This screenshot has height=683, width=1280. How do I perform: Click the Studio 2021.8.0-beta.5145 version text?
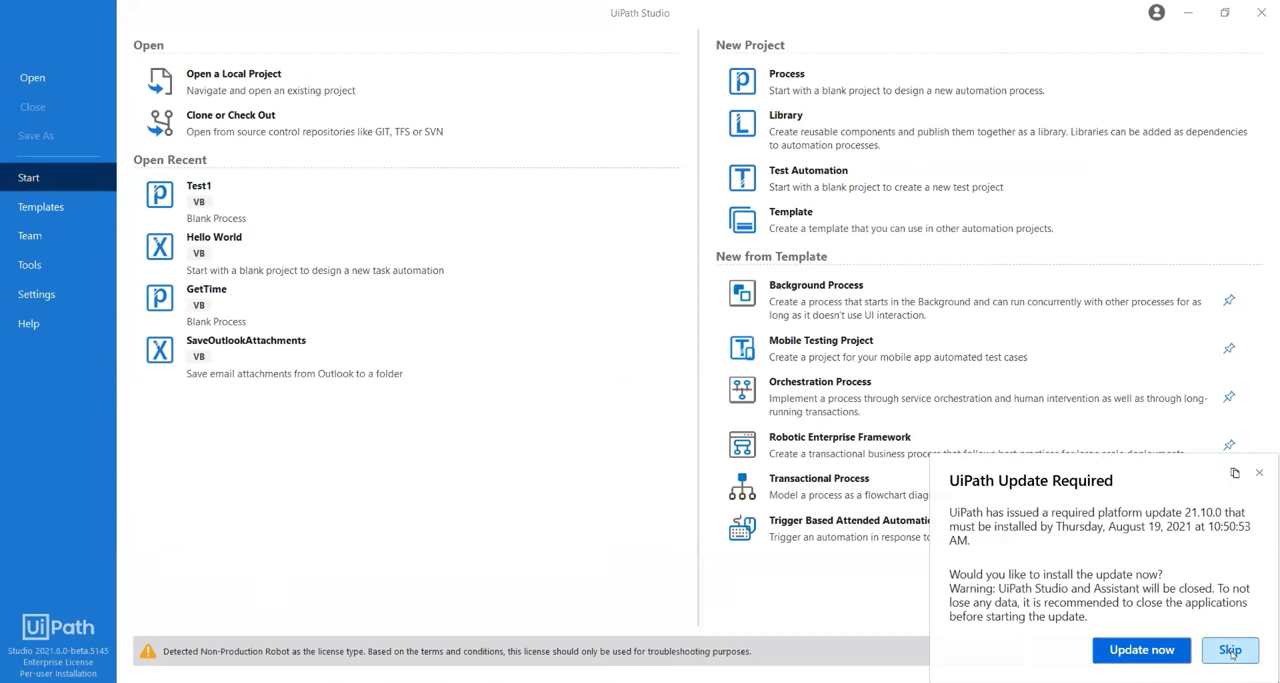[58, 651]
